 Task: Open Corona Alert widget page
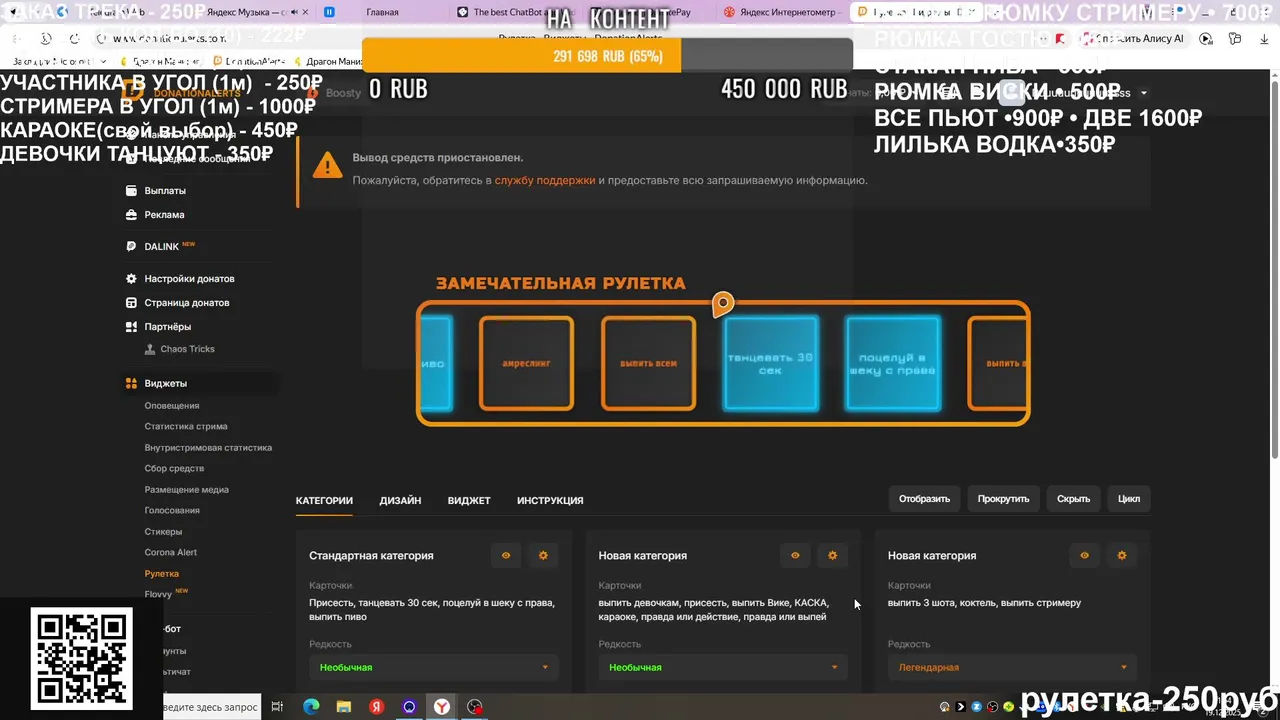coord(171,552)
